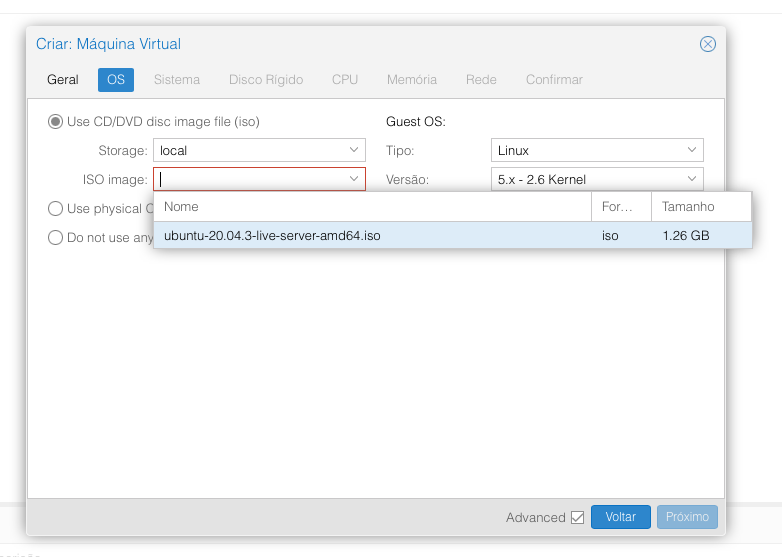The width and height of the screenshot is (782, 557).
Task: Click the Voltar button
Action: (620, 517)
